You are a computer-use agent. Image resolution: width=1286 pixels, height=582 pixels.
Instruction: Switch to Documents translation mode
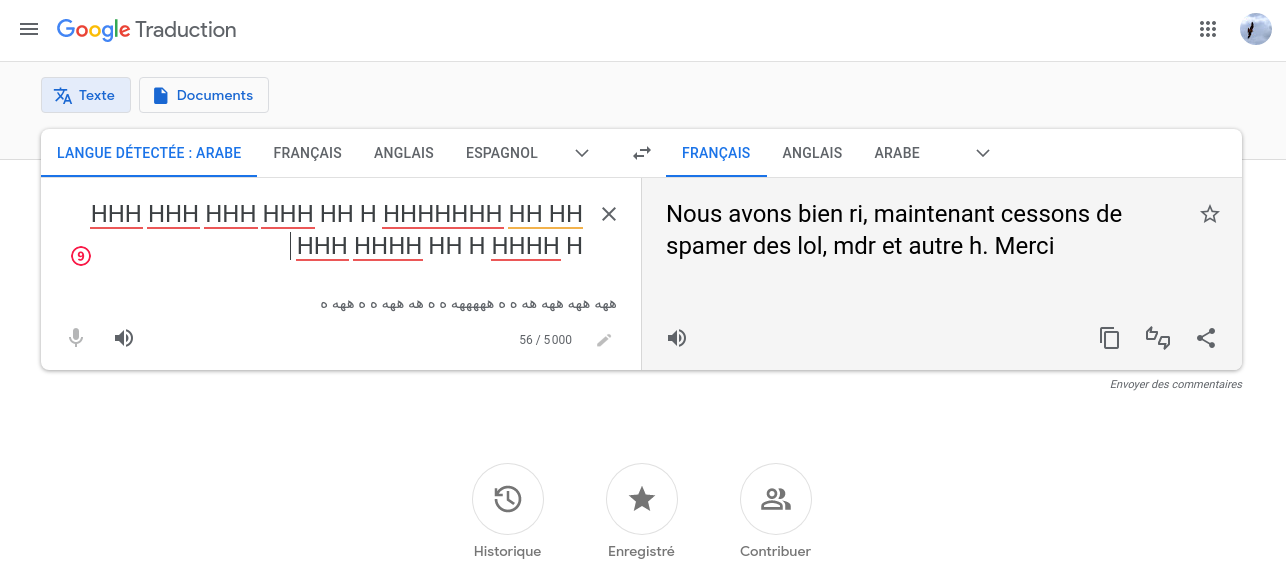coord(204,95)
